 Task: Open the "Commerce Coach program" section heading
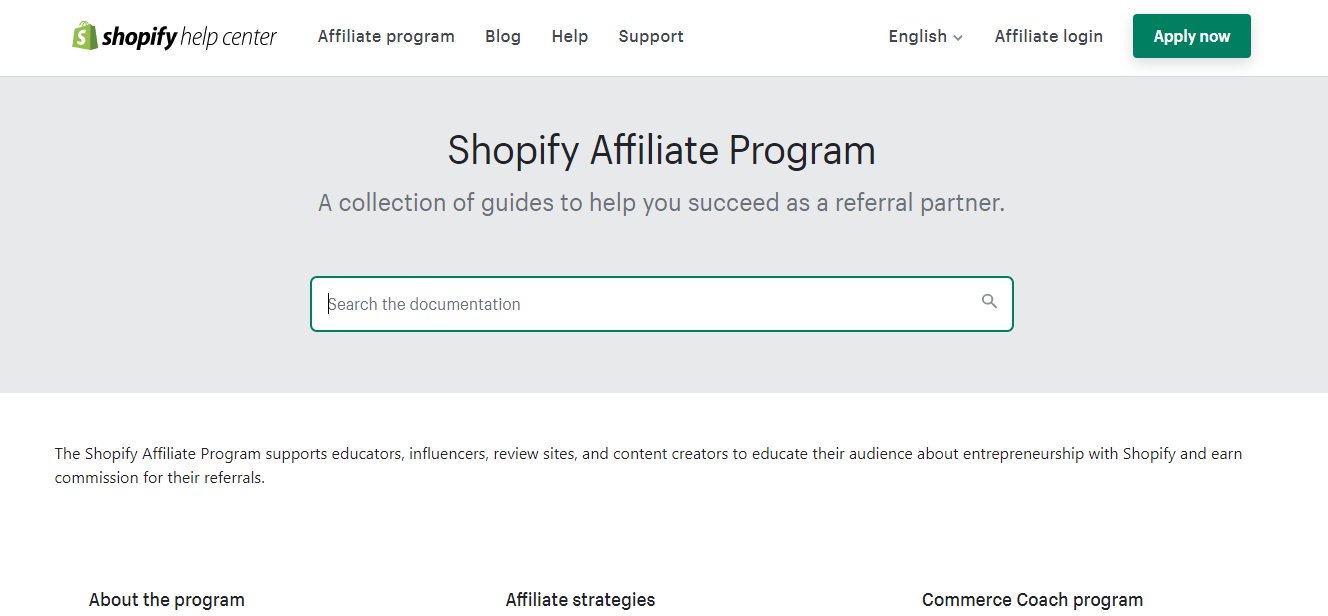[1032, 600]
